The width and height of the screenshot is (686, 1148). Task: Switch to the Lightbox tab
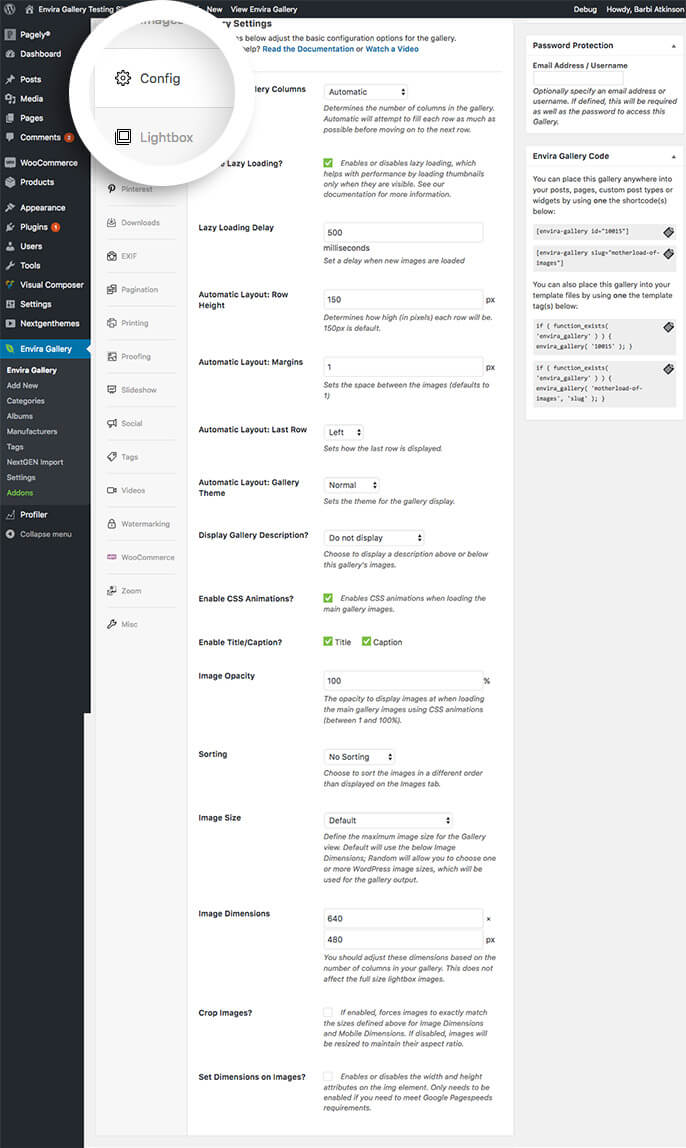pyautogui.click(x=154, y=137)
